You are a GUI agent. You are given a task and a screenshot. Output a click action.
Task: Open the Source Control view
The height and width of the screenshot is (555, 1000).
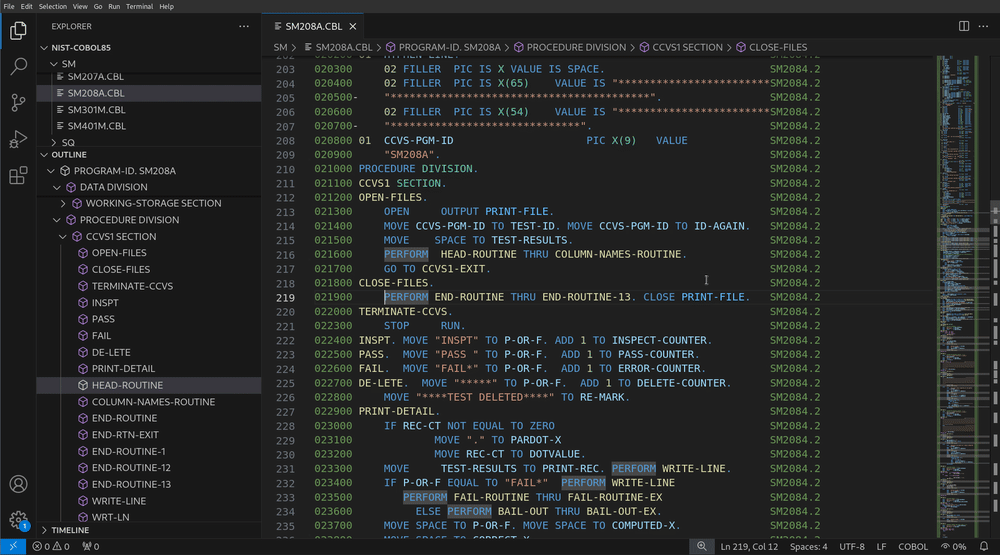point(18,103)
